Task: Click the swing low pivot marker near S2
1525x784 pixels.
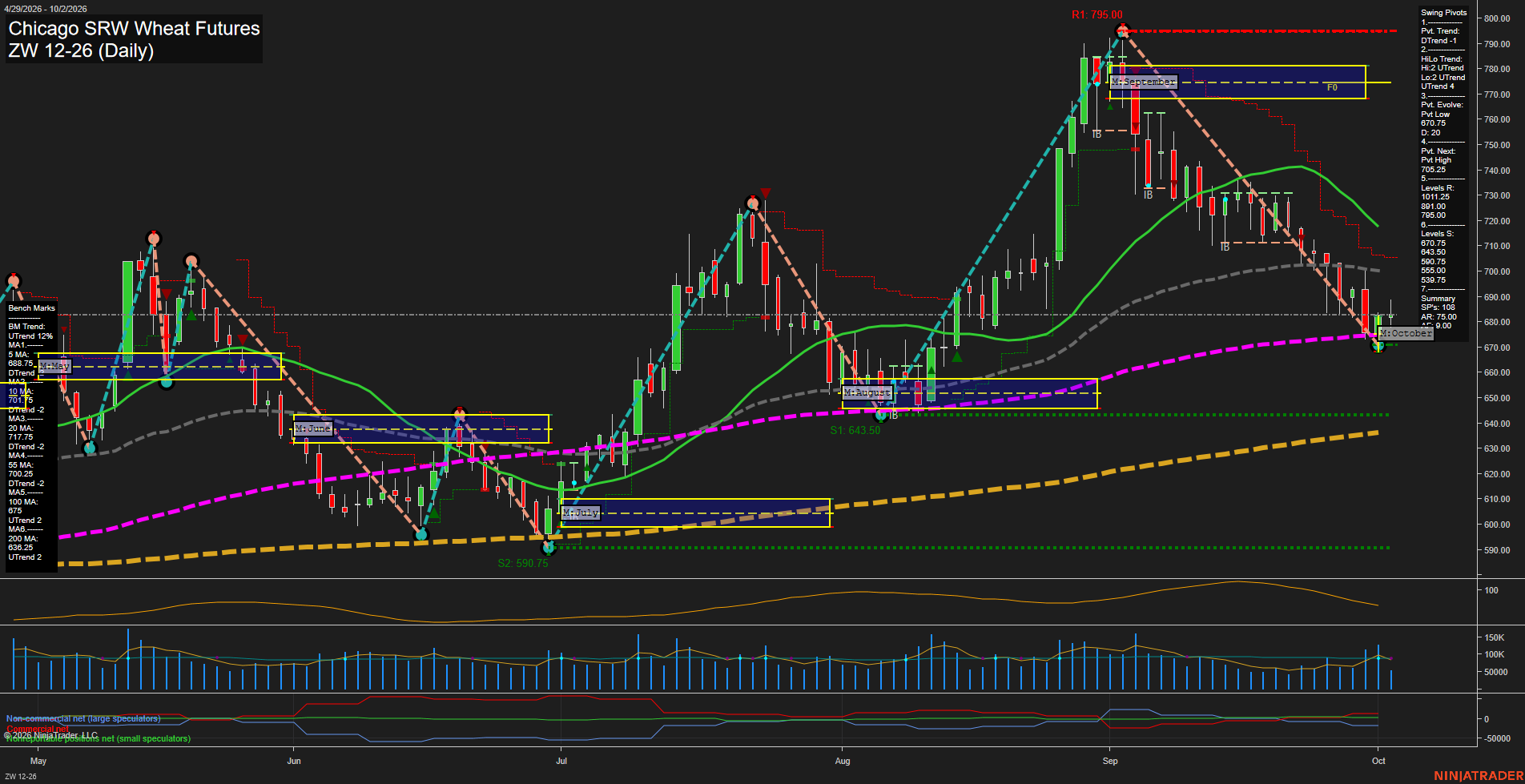Action: point(549,548)
